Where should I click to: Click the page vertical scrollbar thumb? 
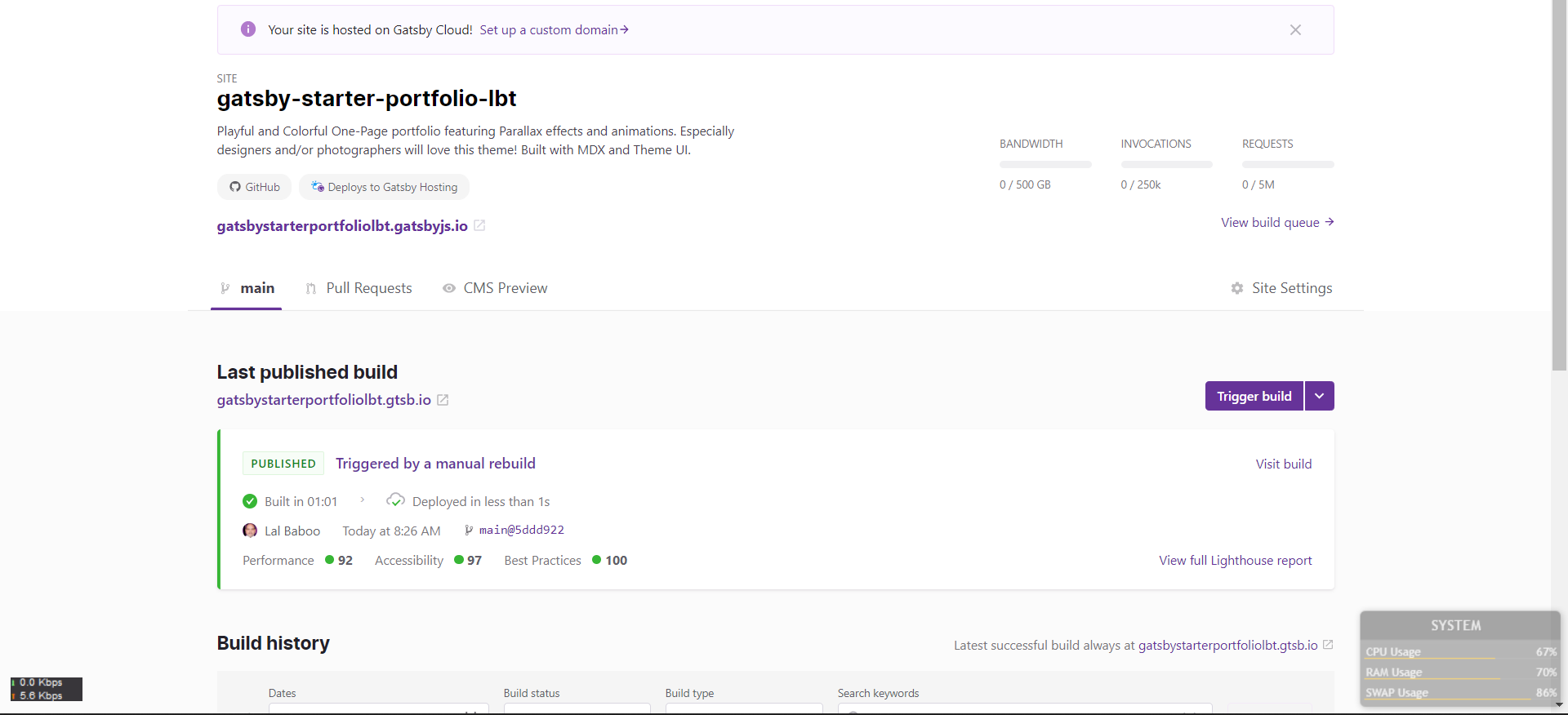1560,185
